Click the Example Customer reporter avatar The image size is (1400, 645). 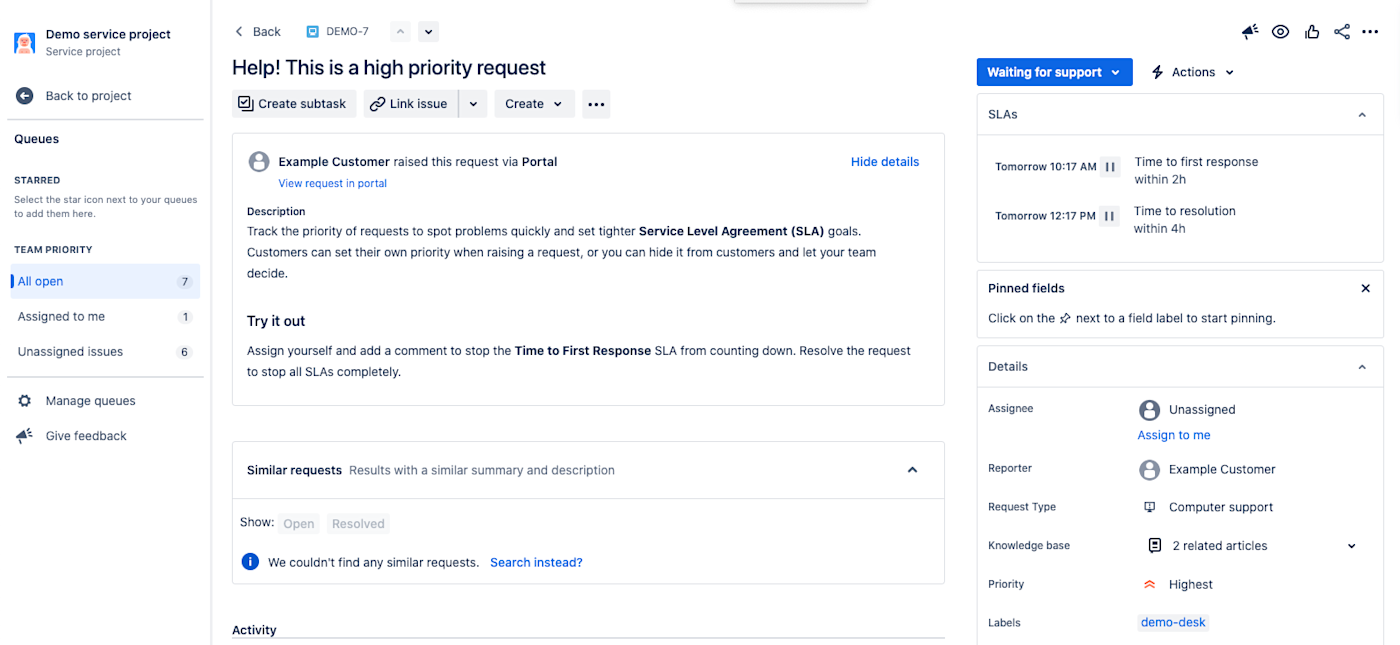pyautogui.click(x=1150, y=469)
